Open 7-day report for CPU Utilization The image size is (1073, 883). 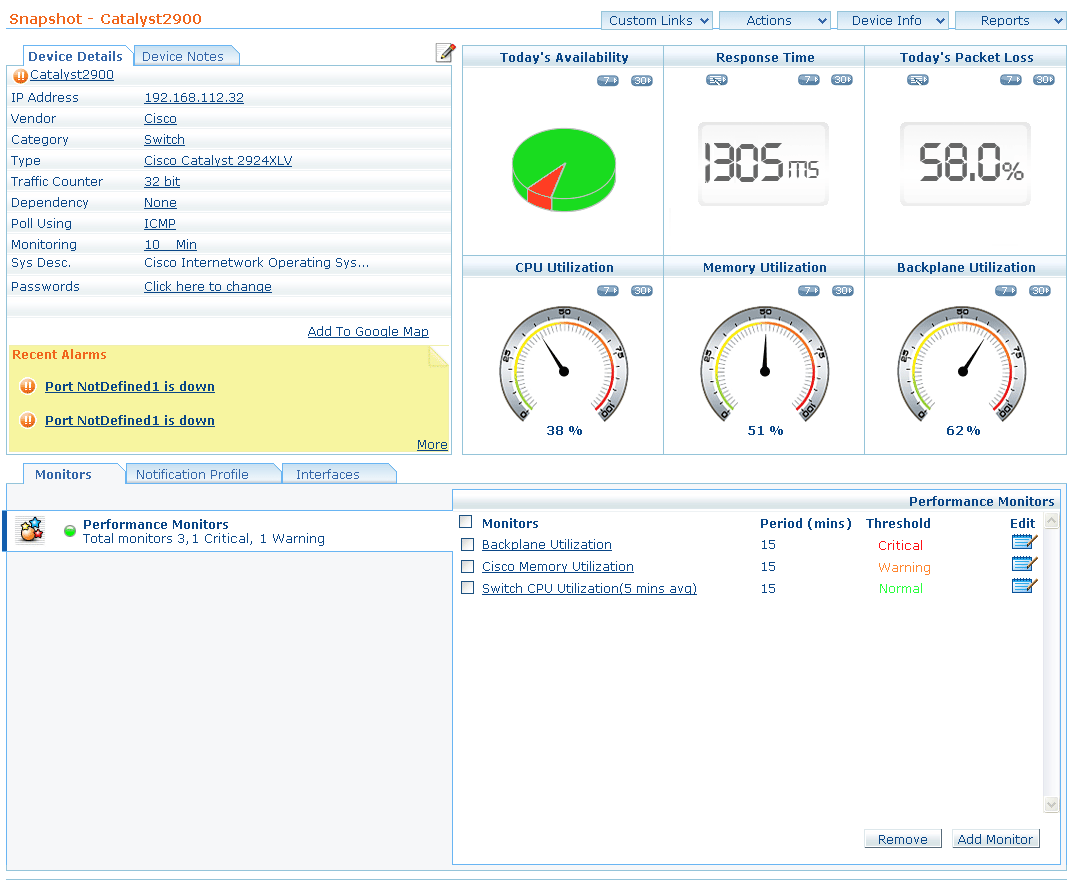(x=607, y=291)
